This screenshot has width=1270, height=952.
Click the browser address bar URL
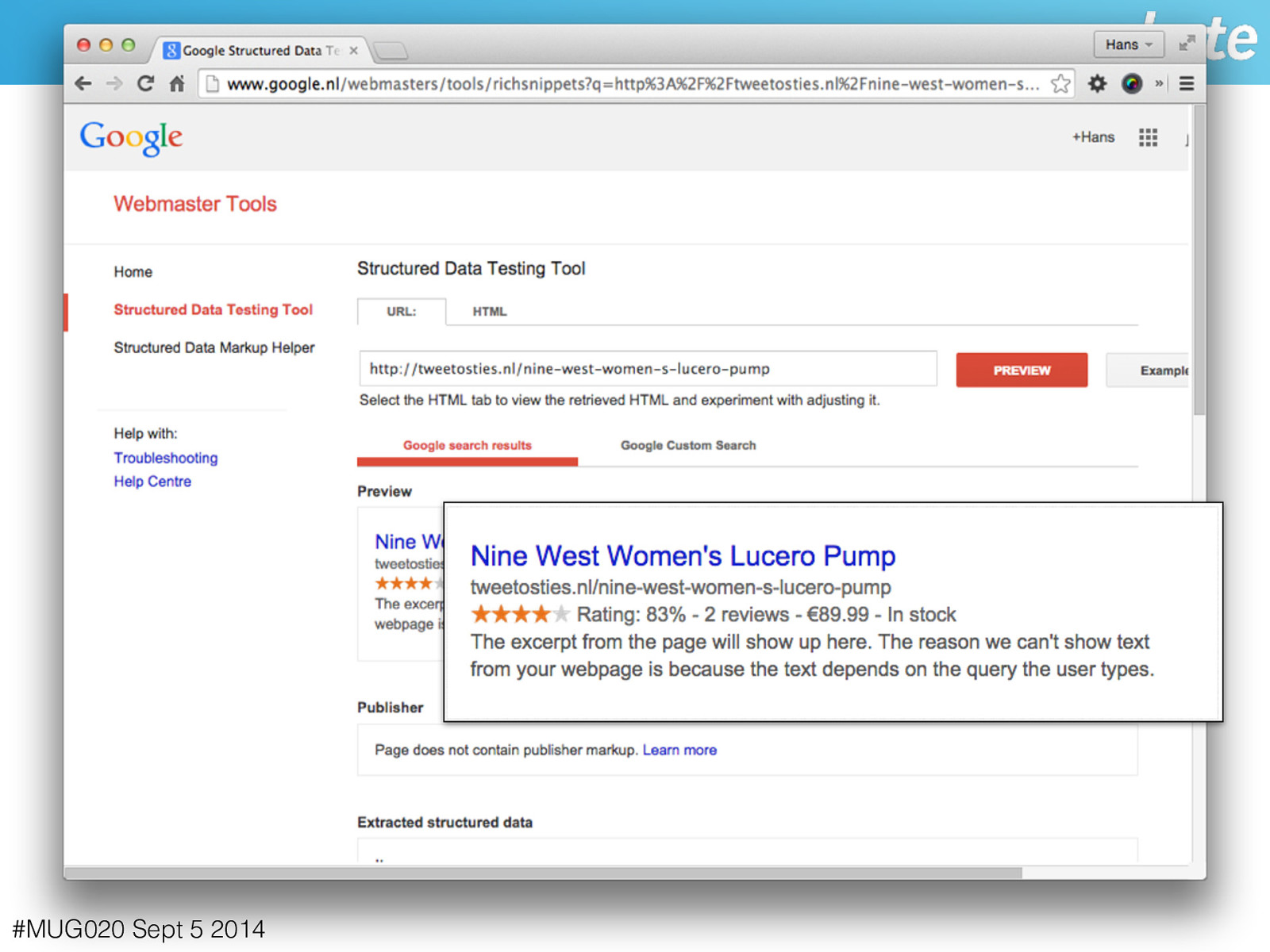click(x=633, y=84)
